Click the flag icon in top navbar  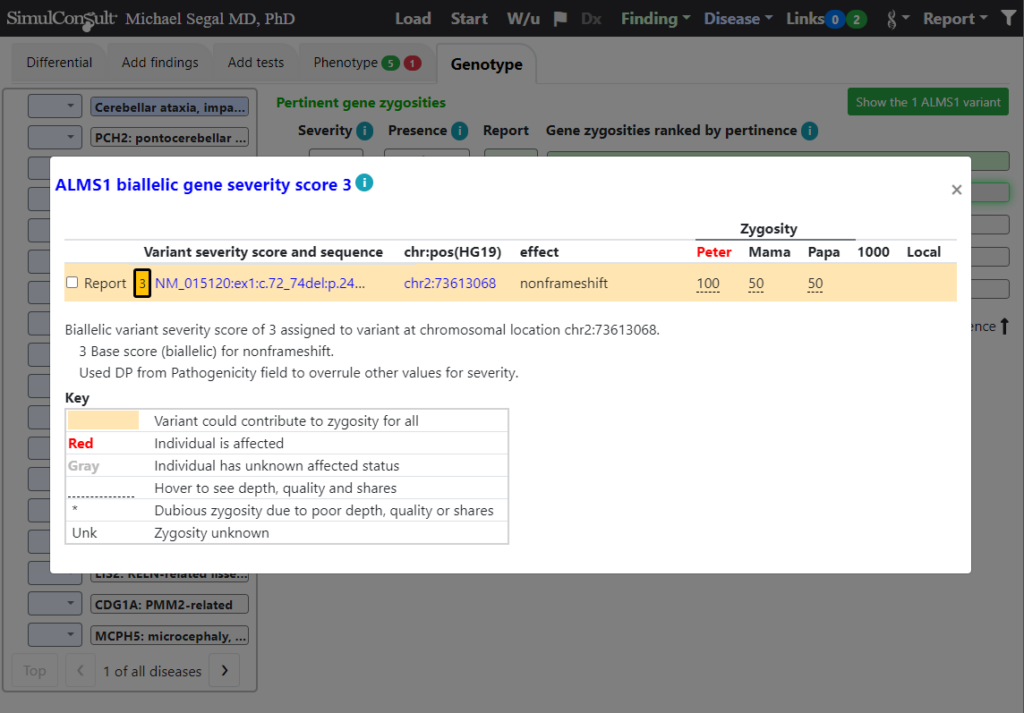tap(561, 19)
